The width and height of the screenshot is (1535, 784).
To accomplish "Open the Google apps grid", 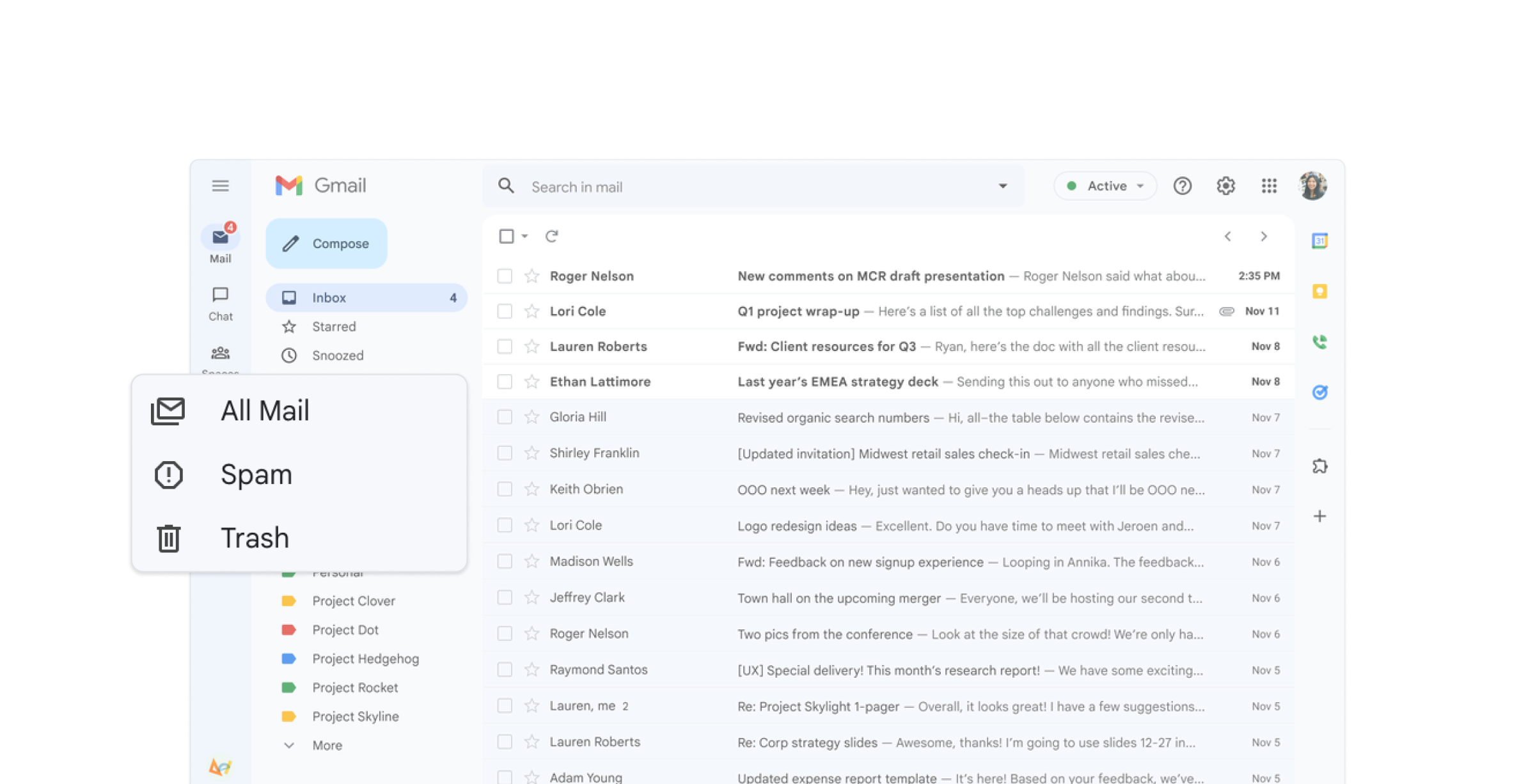I will (x=1269, y=186).
